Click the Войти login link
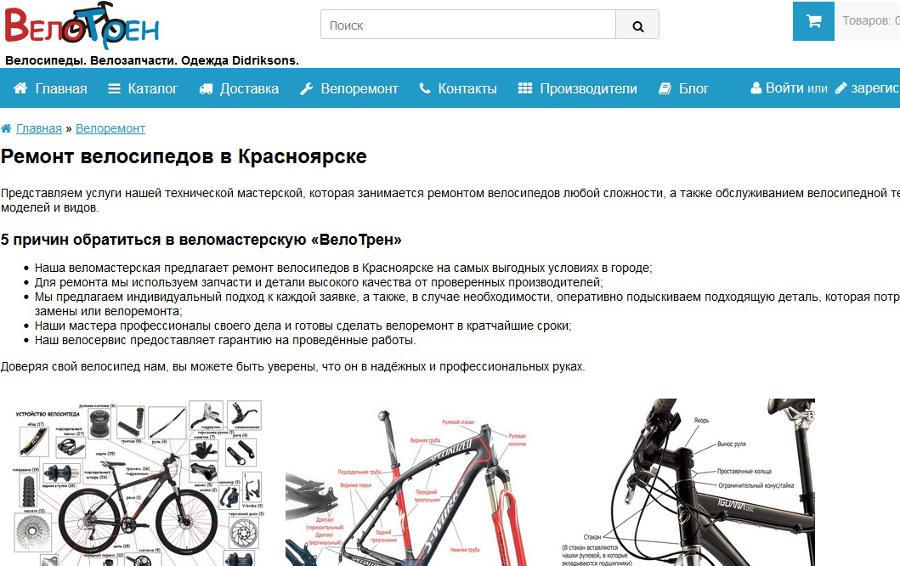The width and height of the screenshot is (900, 566). click(784, 88)
